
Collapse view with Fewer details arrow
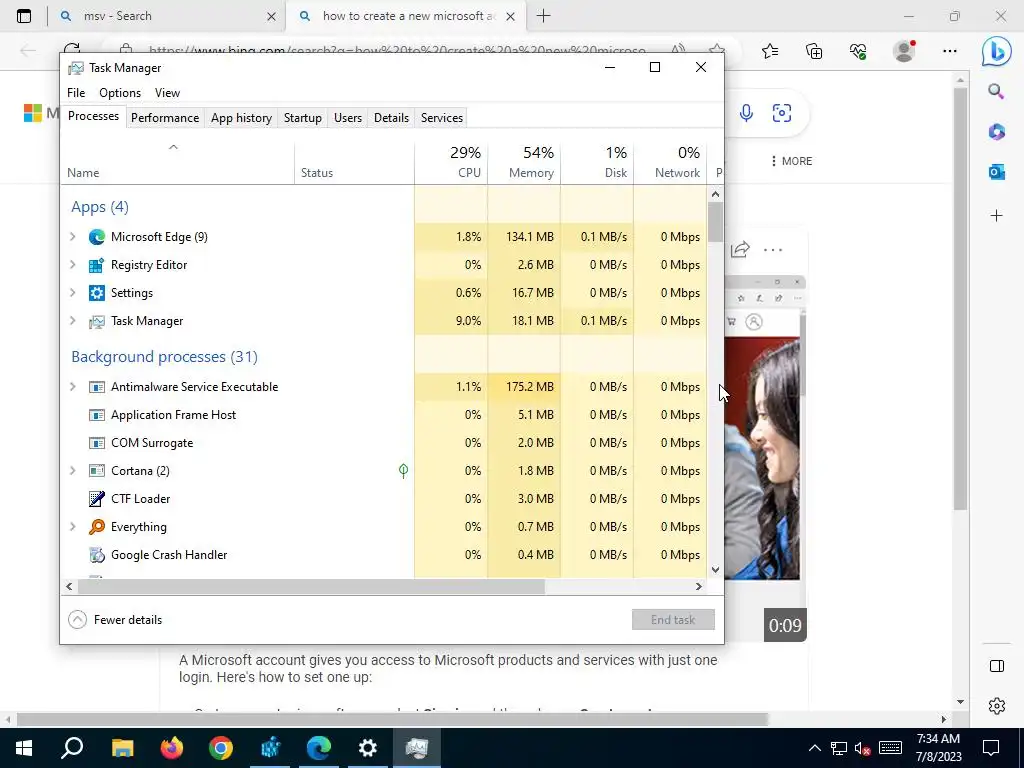(77, 620)
